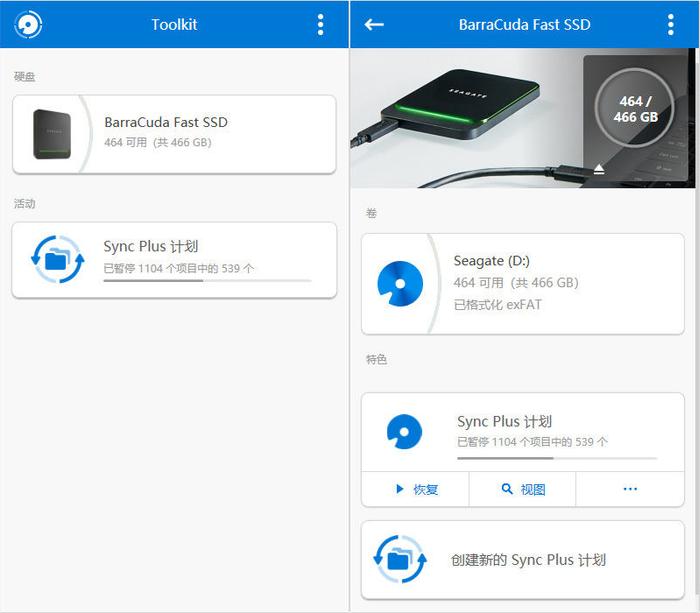Click the Sync Plus progress bar in features
700x613 pixels.
557,458
